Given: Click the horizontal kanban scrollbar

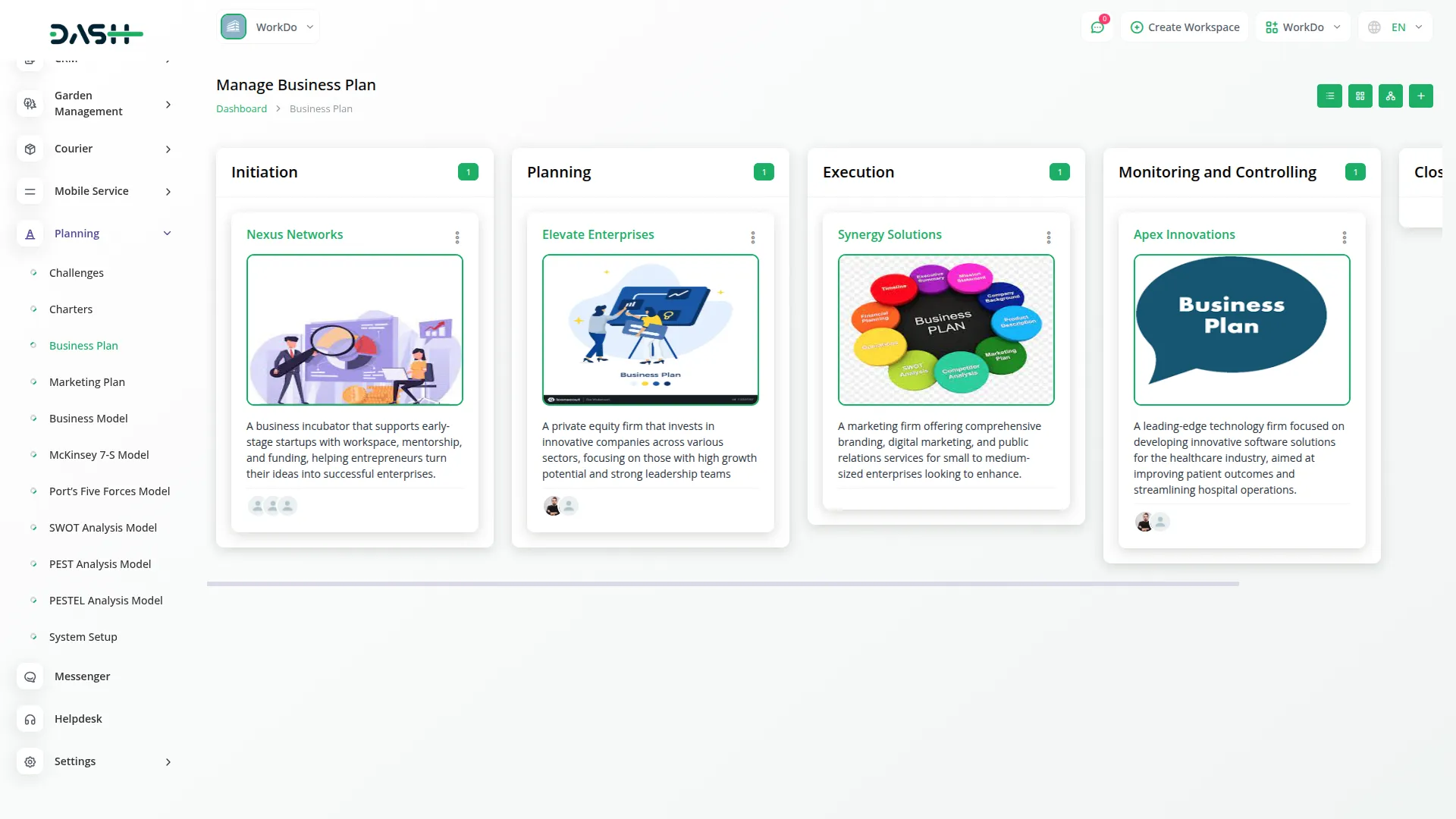Looking at the screenshot, I should pos(723,584).
